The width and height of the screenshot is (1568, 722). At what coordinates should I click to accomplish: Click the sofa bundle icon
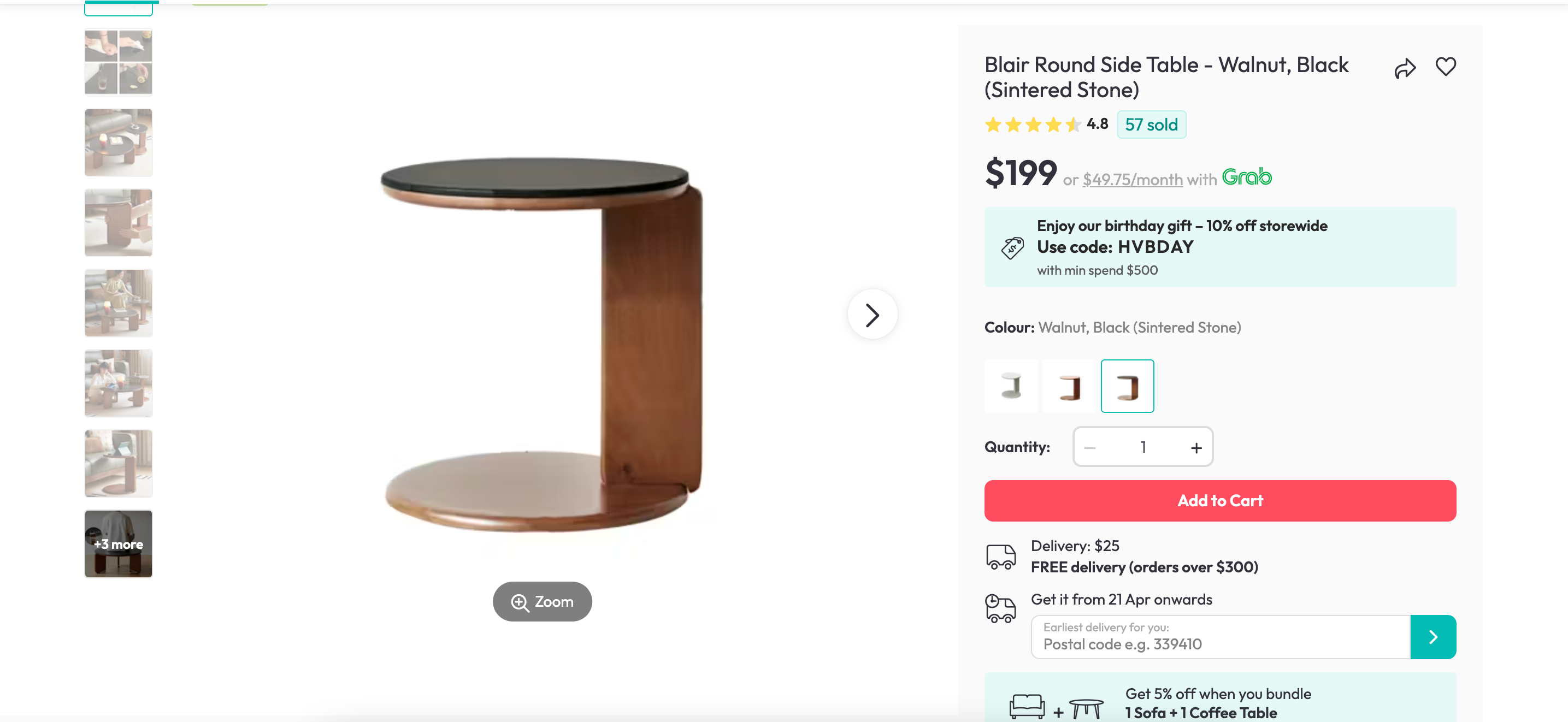[1028, 707]
